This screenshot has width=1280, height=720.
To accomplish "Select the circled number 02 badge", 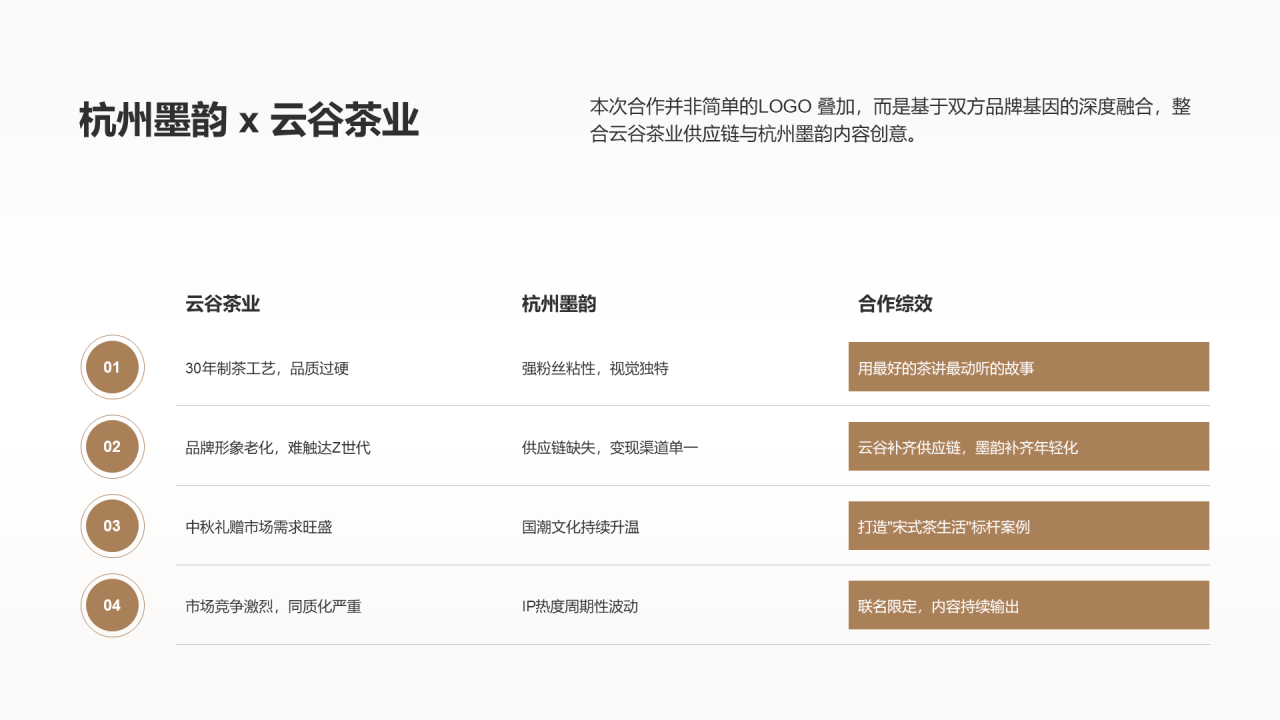I will coord(112,447).
